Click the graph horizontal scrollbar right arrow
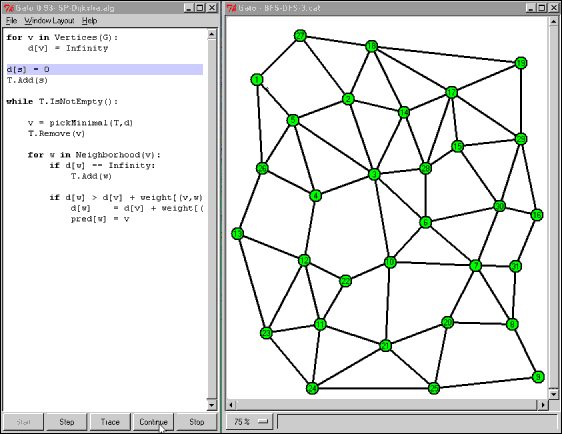 543,405
